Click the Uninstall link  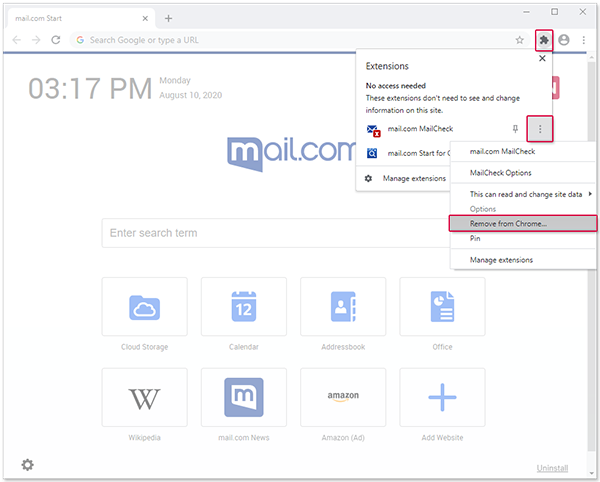[552, 468]
